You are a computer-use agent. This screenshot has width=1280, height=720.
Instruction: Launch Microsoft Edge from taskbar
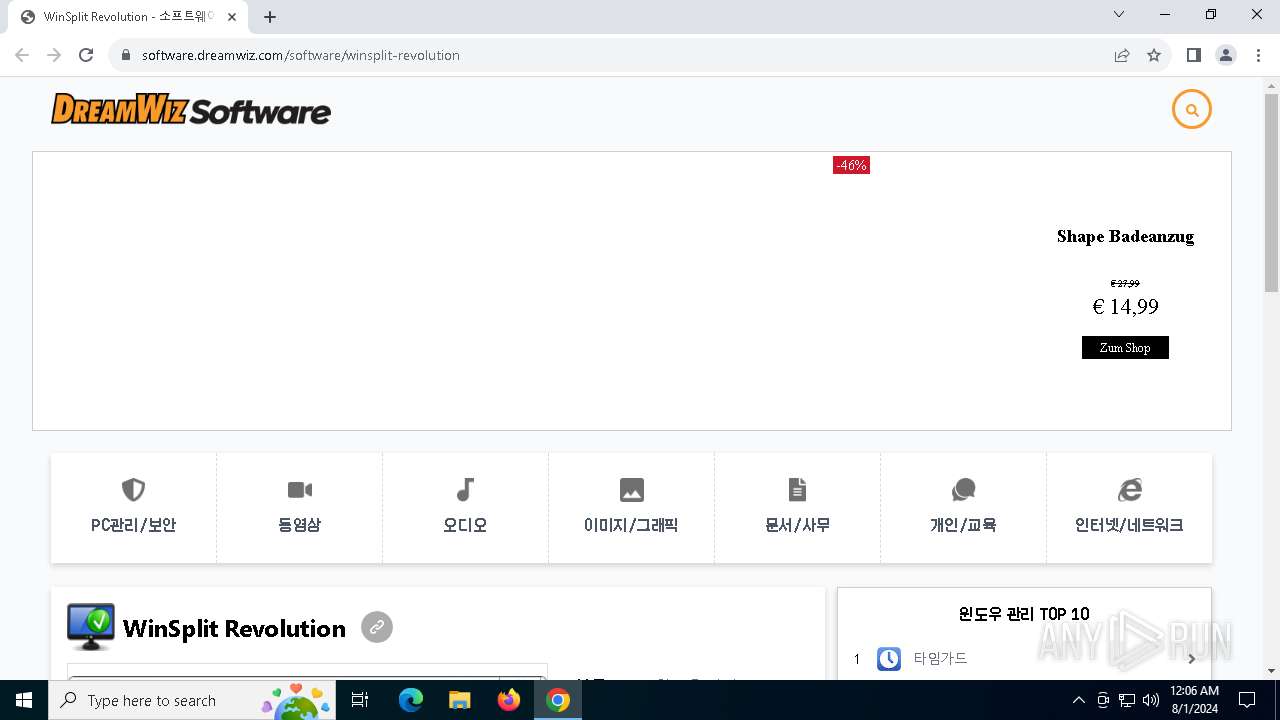click(411, 700)
